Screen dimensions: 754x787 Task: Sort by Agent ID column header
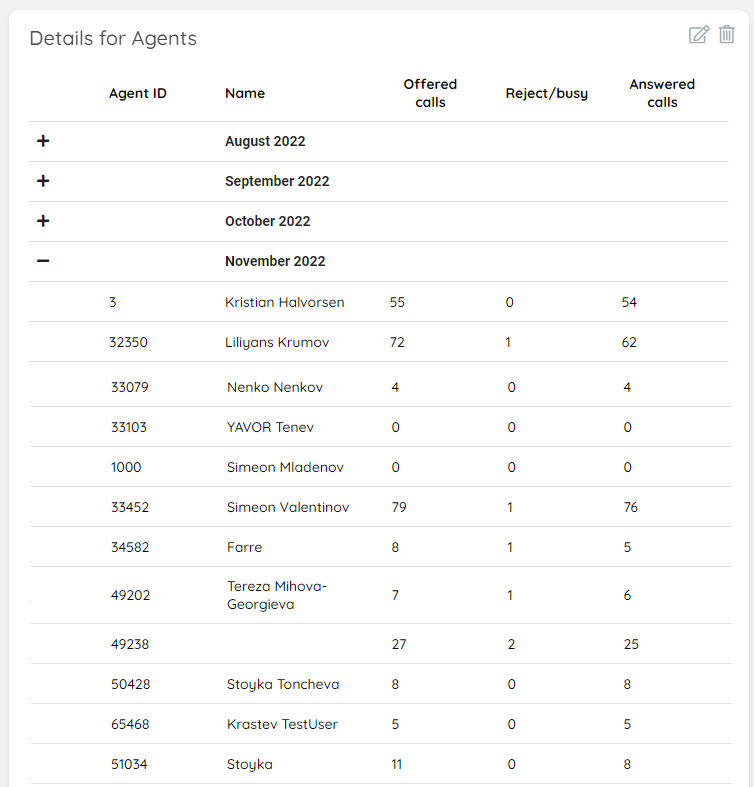[138, 93]
